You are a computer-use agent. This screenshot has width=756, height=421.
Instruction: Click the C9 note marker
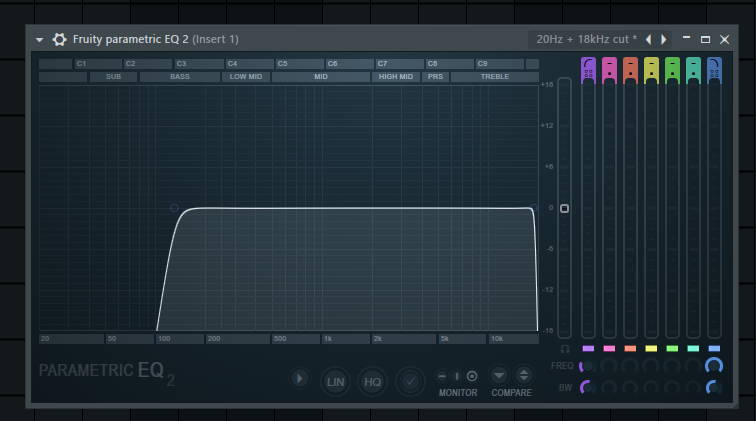click(x=499, y=64)
